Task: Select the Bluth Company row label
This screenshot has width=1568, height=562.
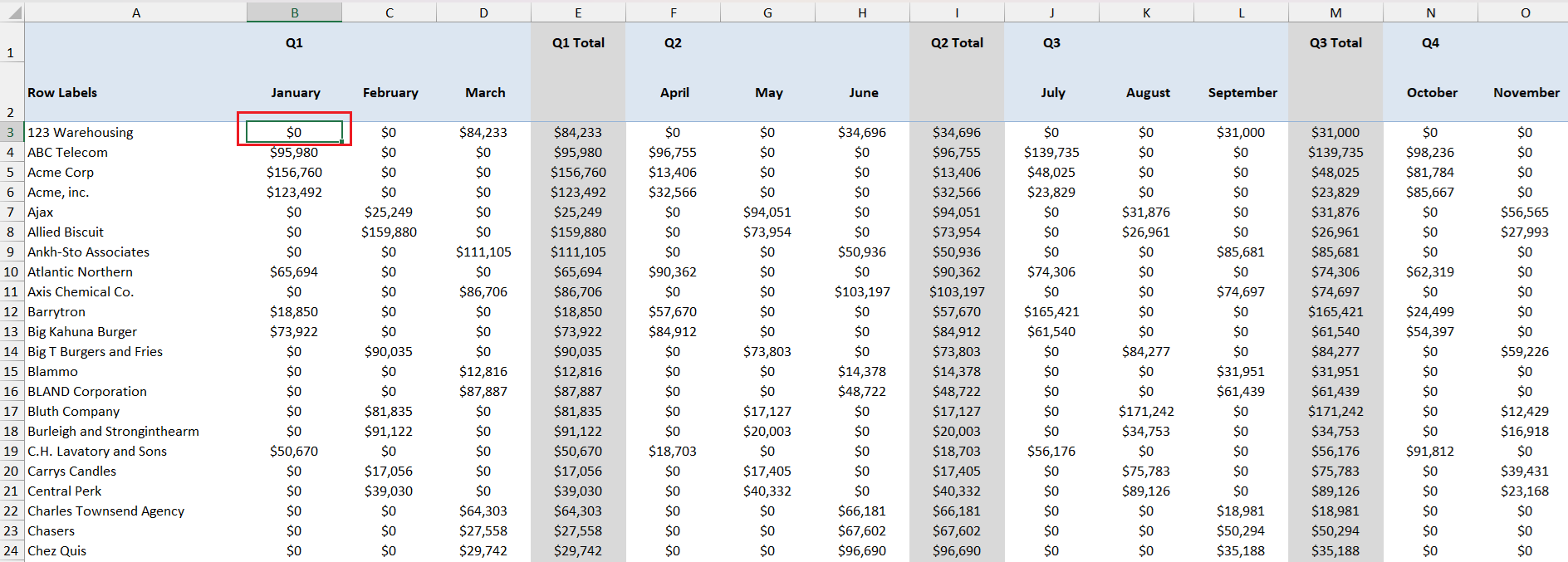Action: click(x=73, y=411)
